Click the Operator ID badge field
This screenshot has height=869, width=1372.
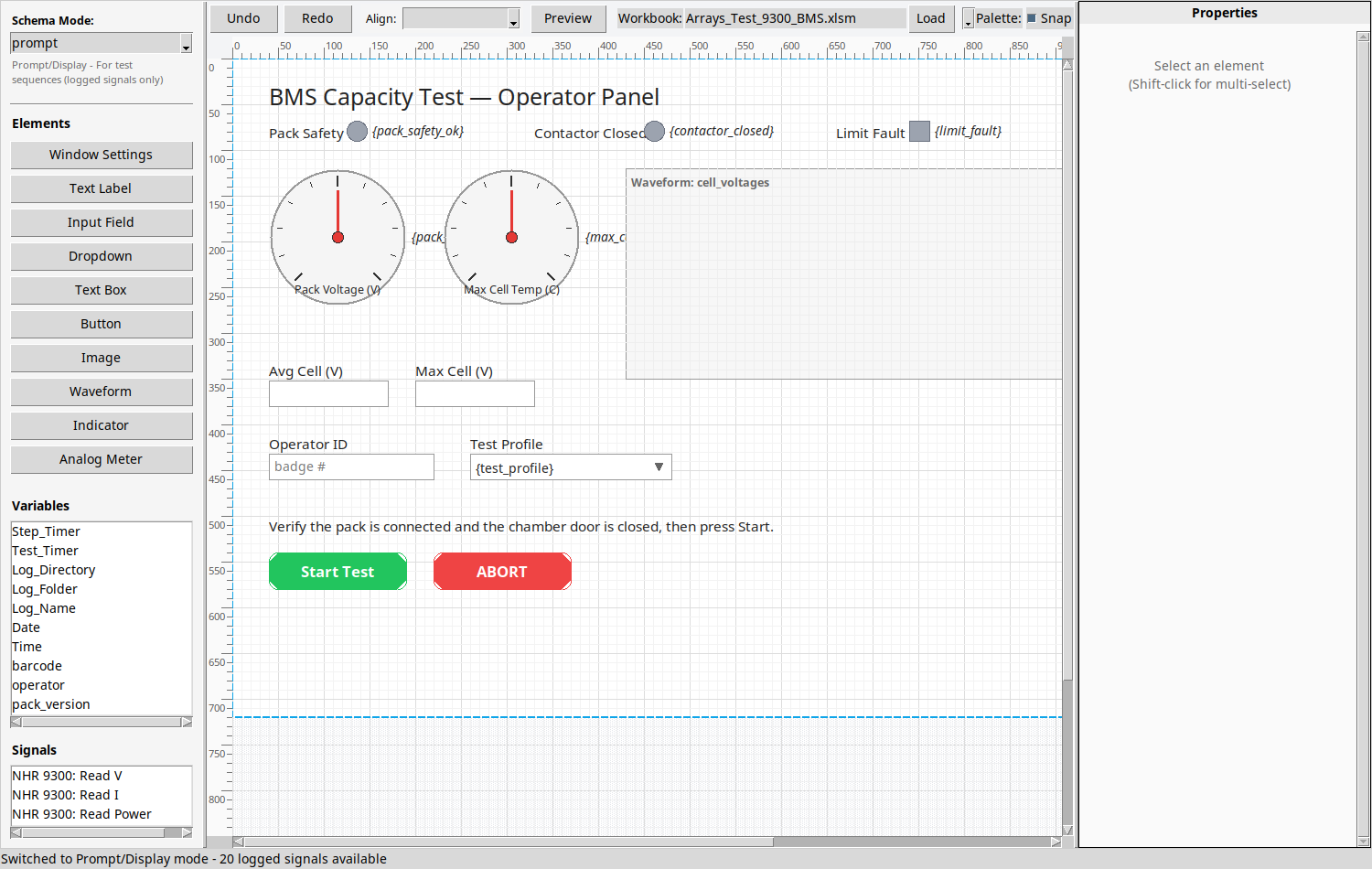351,467
